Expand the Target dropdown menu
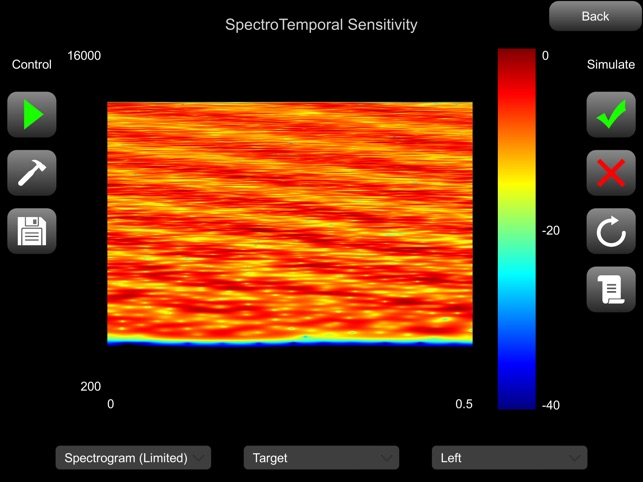The image size is (643, 482). point(321,458)
